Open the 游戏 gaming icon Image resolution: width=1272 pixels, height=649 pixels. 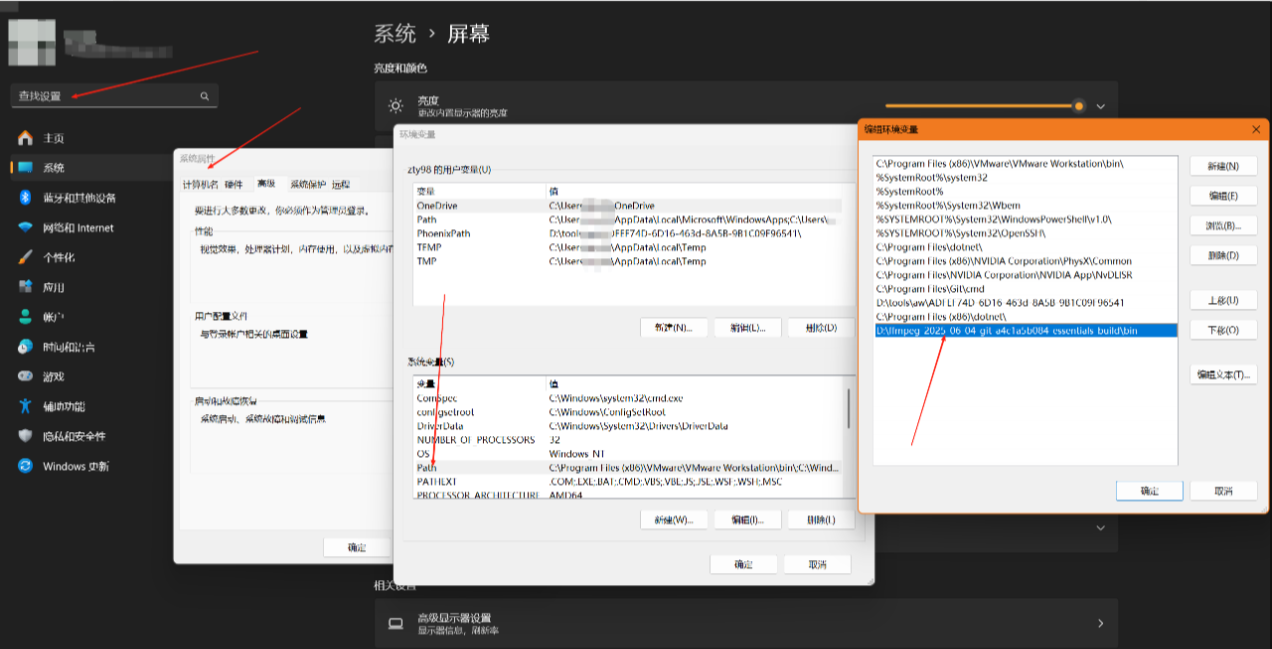click(x=25, y=377)
